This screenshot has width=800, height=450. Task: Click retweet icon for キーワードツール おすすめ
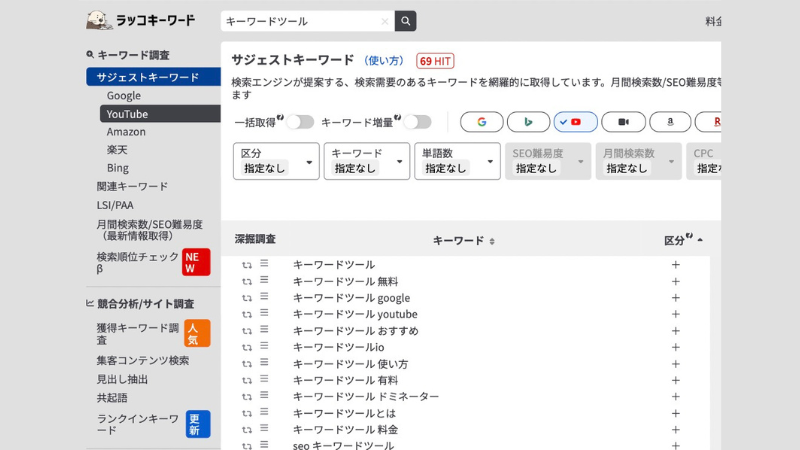[247, 331]
